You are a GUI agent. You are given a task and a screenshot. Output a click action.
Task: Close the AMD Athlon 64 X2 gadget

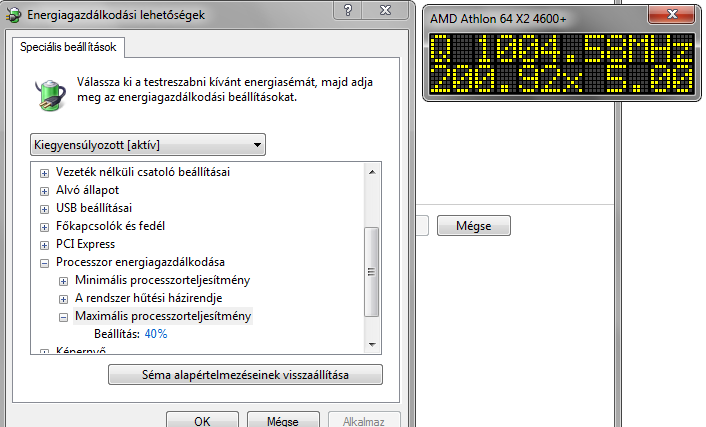tap(672, 14)
